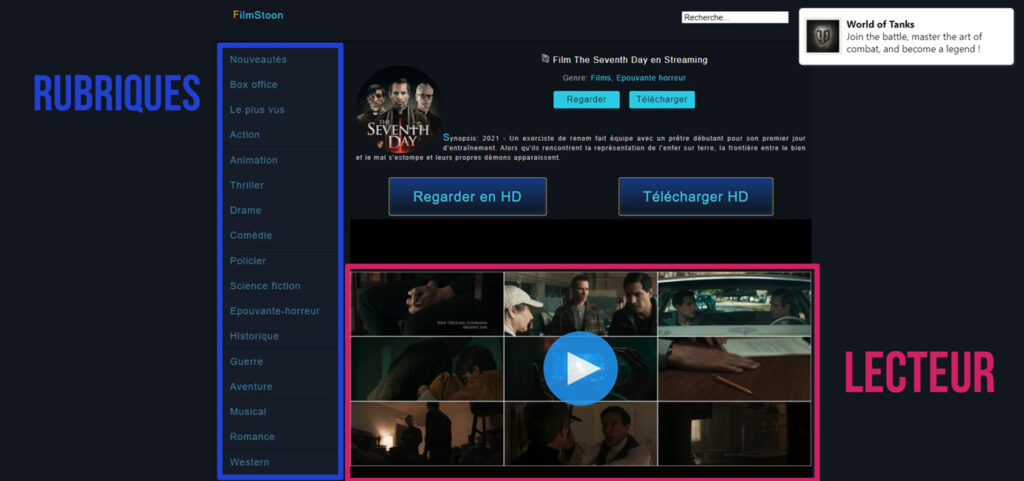Screen dimensions: 1024x481
Task: Click the Télécharger HD button
Action: 696,196
